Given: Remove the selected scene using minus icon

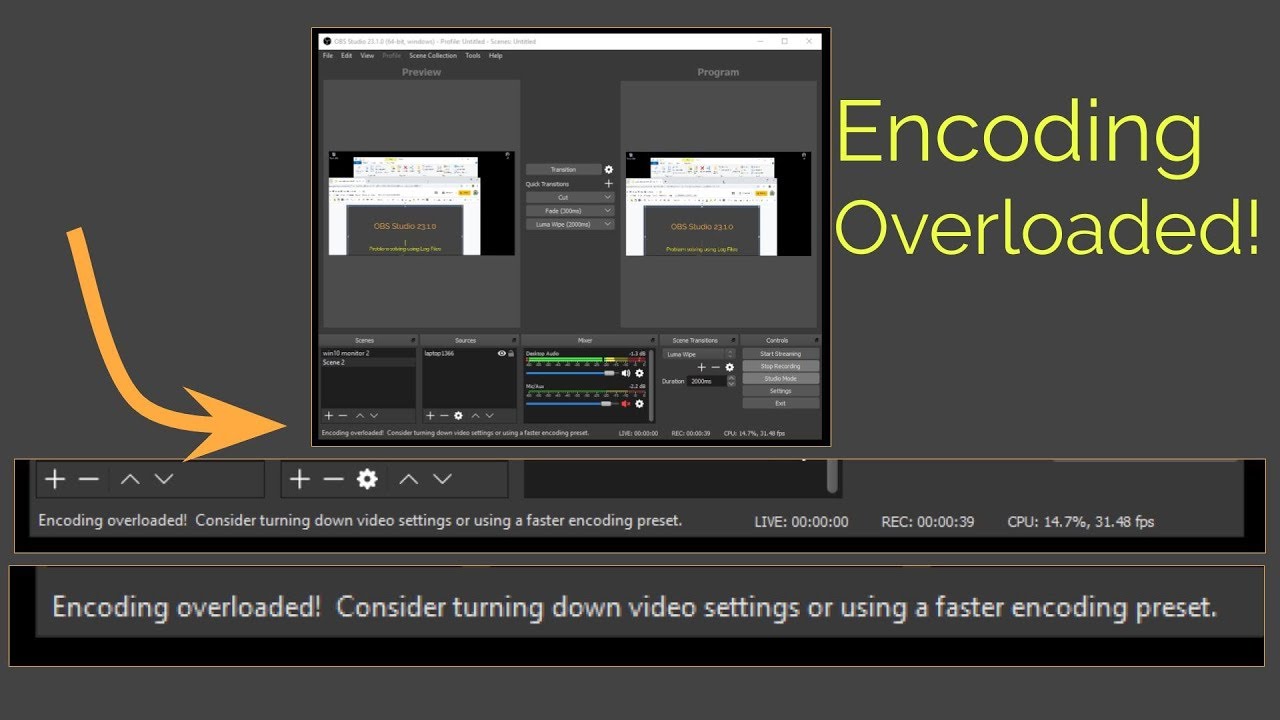Looking at the screenshot, I should (x=342, y=415).
